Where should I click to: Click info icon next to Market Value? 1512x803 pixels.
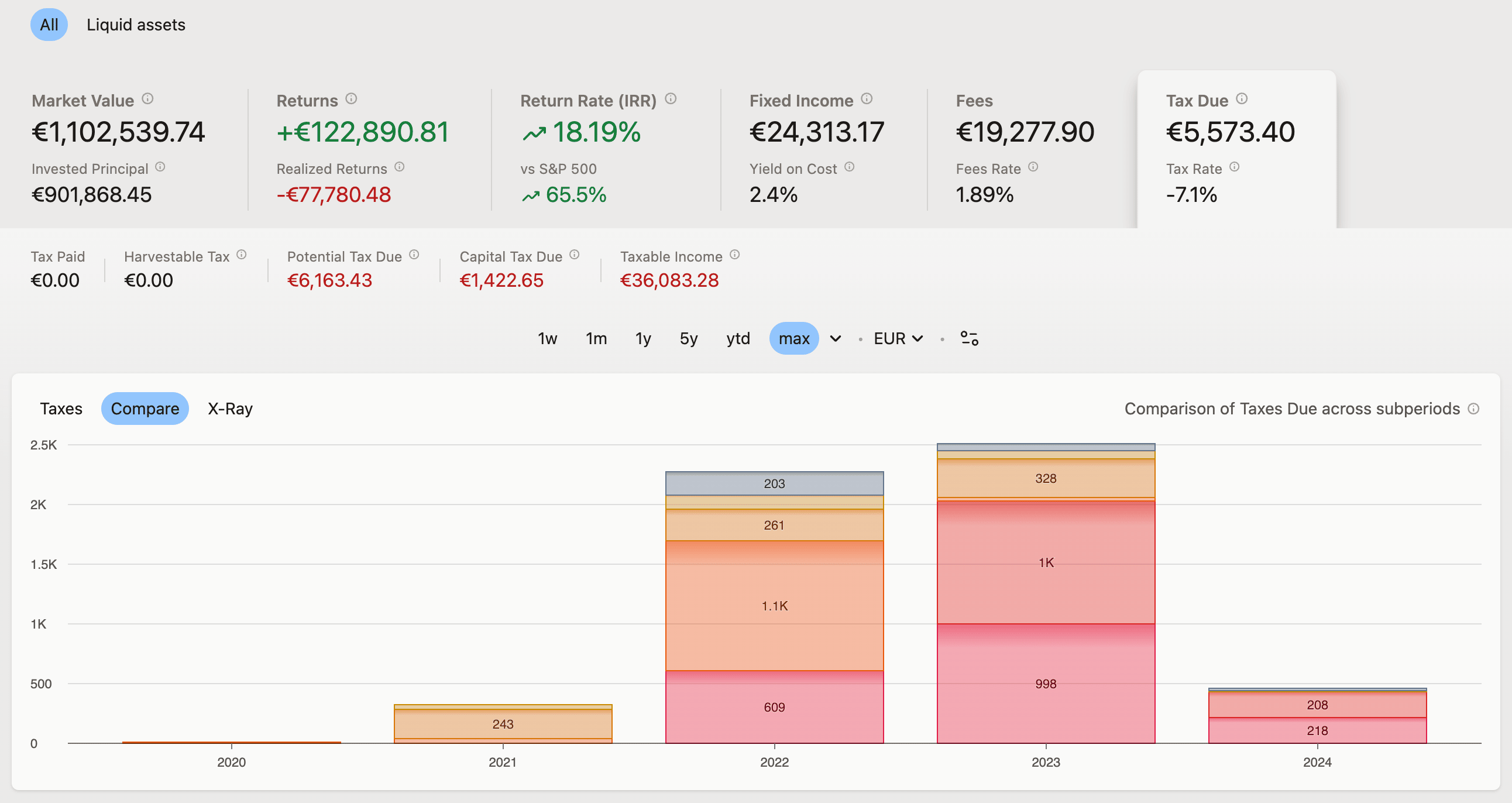tap(148, 98)
